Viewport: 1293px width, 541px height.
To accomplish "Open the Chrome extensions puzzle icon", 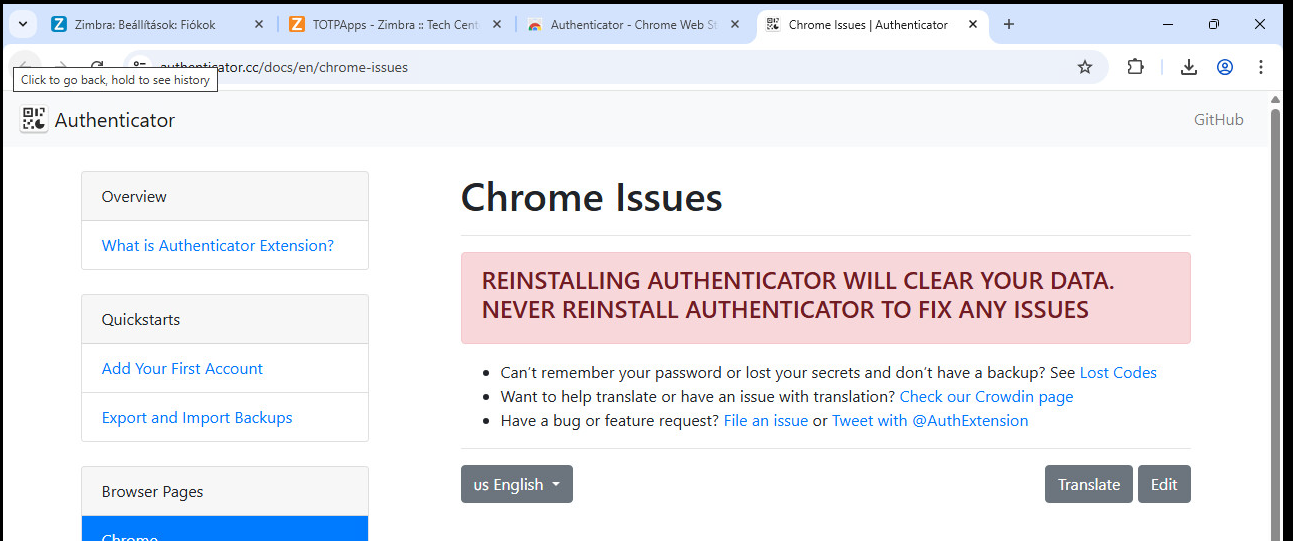I will coord(1135,67).
